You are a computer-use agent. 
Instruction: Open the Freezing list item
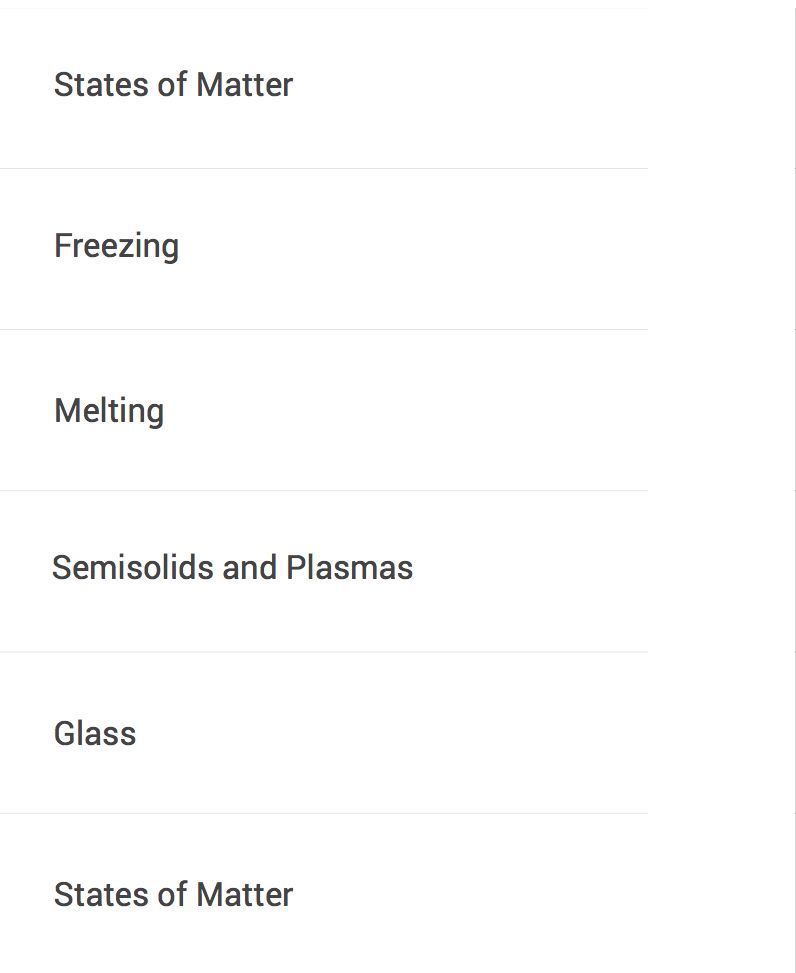pos(117,246)
